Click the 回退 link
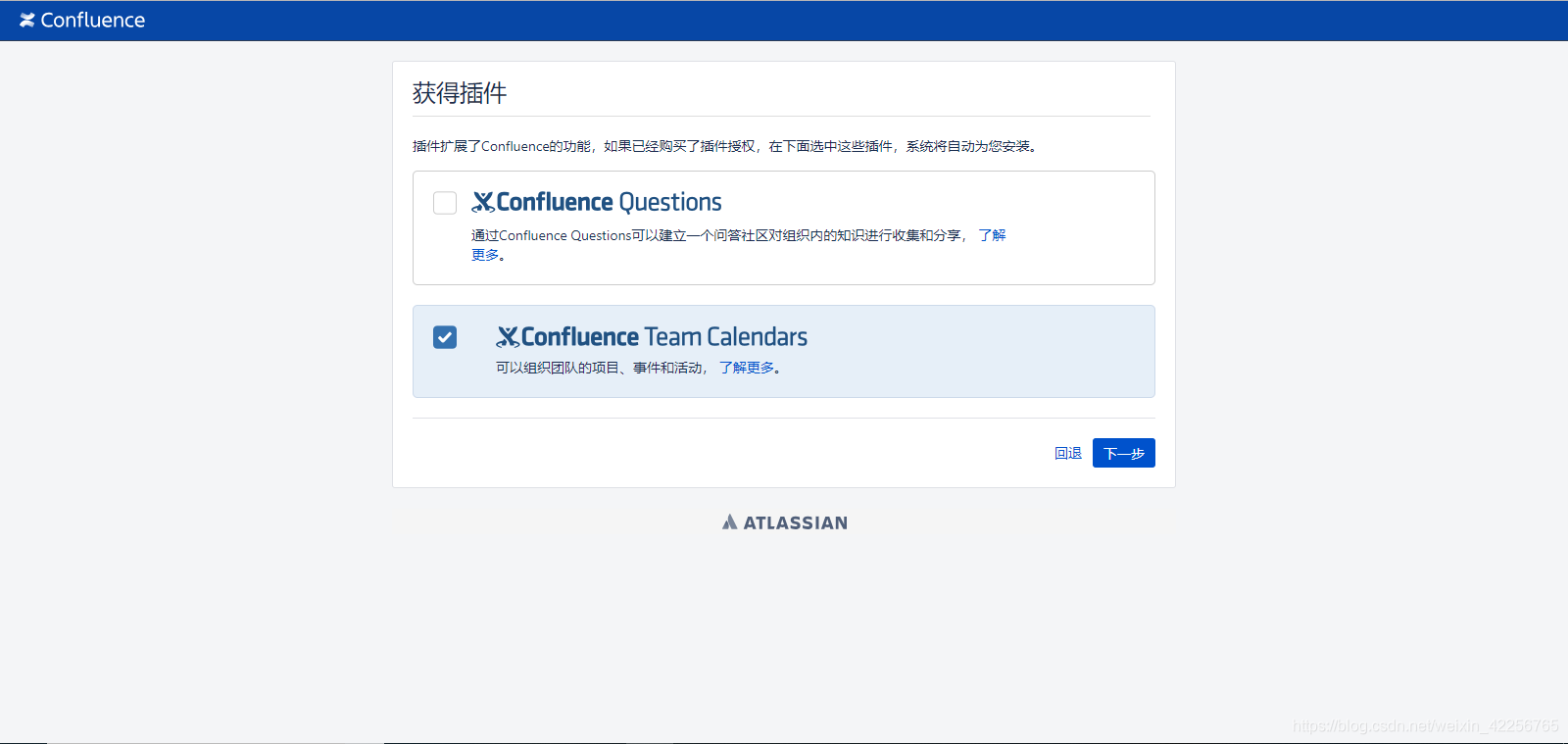 [x=1068, y=453]
